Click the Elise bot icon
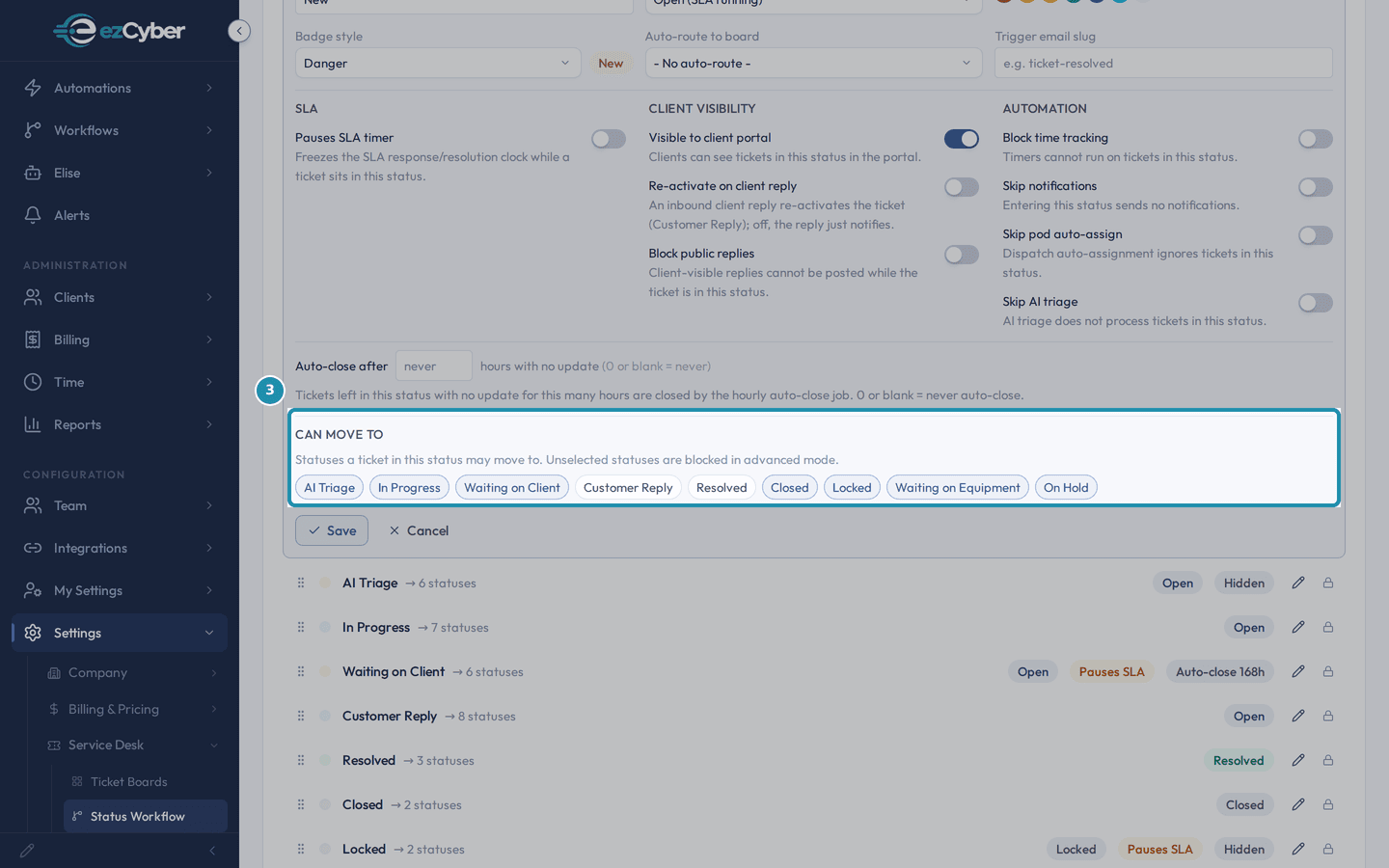Image resolution: width=1389 pixels, height=868 pixels. (33, 173)
